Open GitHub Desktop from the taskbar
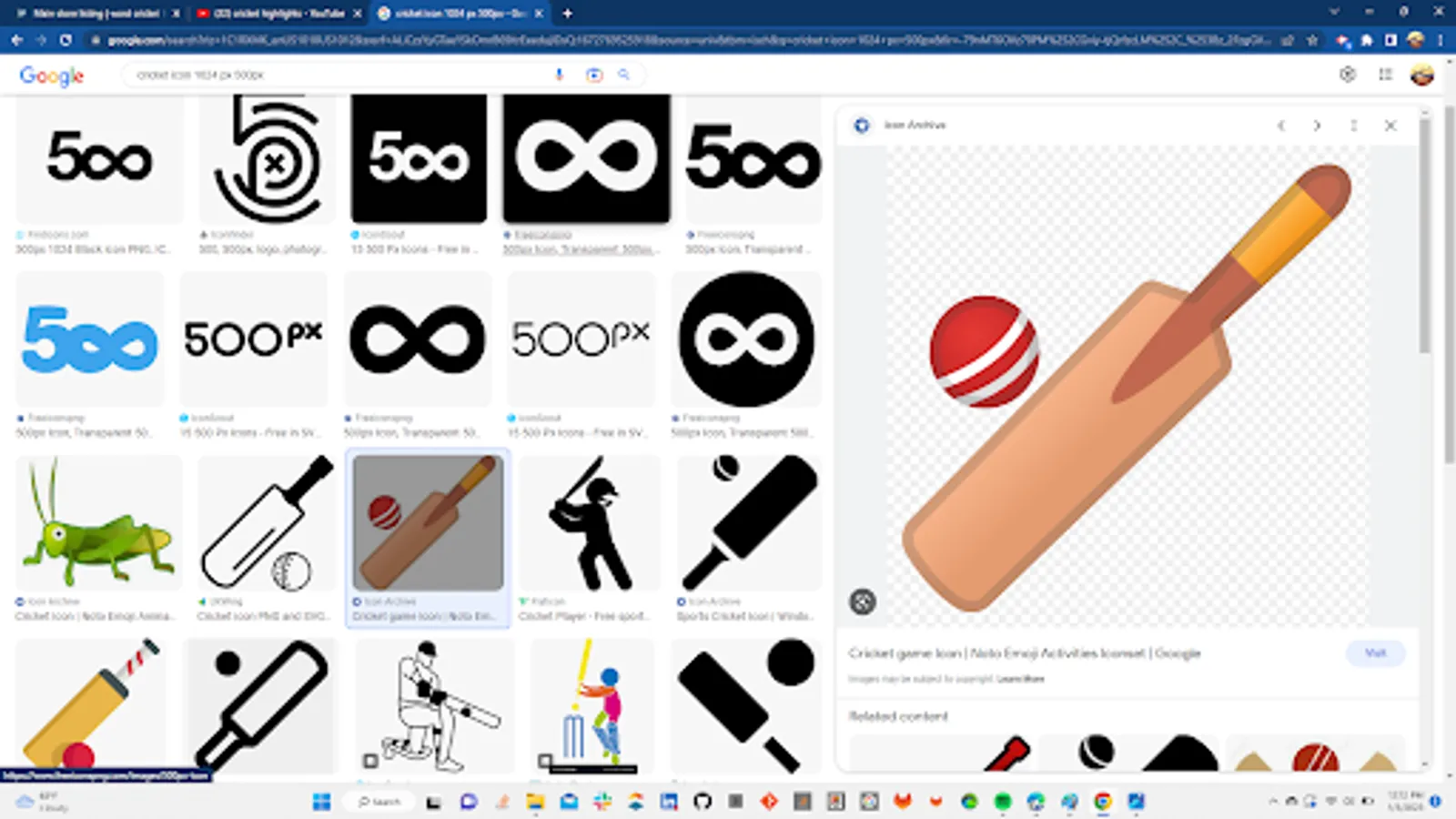This screenshot has height=819, width=1456. 702,802
